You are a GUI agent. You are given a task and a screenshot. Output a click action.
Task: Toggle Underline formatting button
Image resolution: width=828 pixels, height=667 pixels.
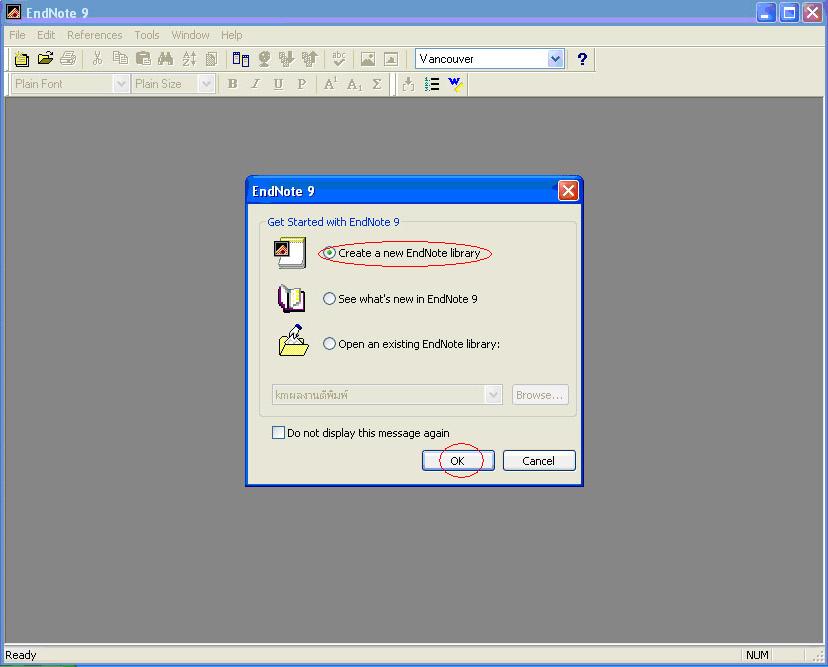tap(278, 84)
